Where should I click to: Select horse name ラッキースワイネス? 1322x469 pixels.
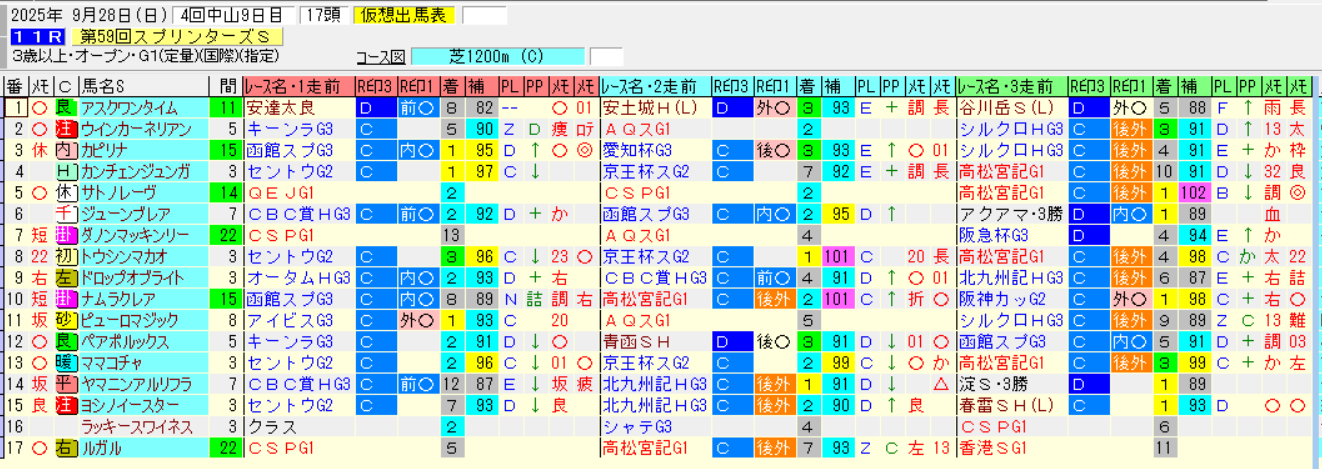click(x=136, y=426)
